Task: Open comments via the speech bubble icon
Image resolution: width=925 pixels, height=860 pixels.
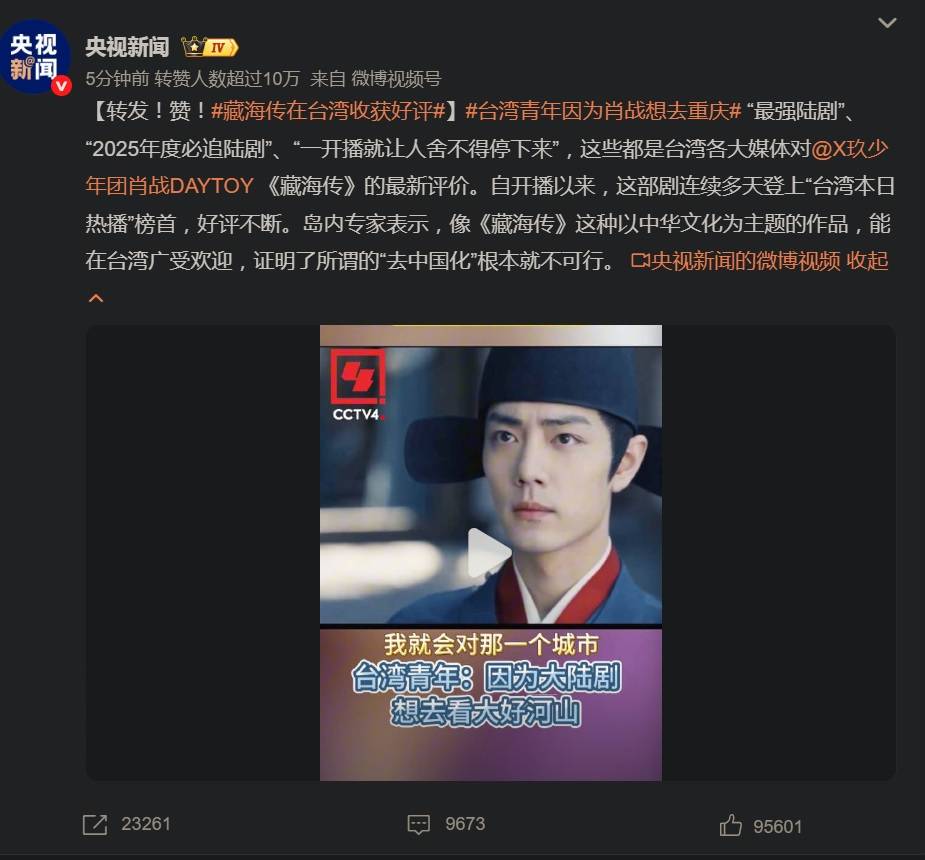Action: (418, 825)
